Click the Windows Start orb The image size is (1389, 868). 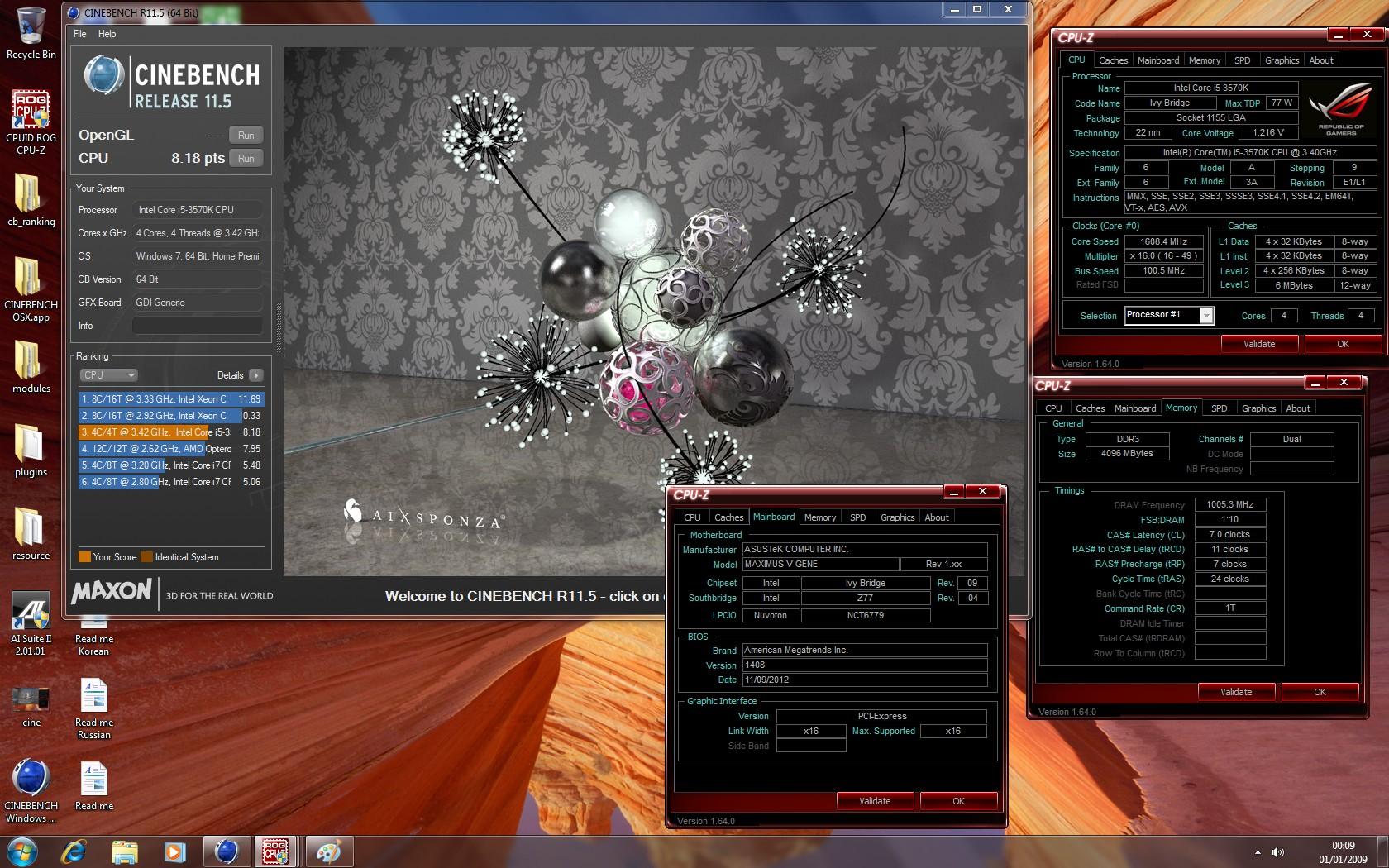(x=22, y=851)
